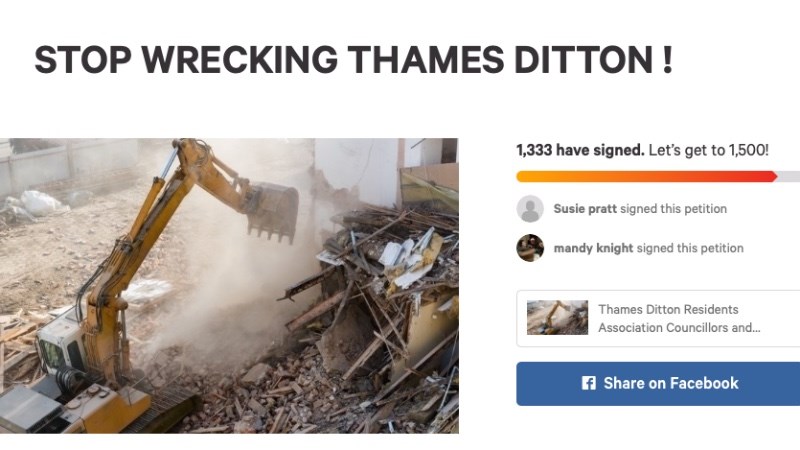Viewport: 800px width, 450px height.
Task: Click the Facebook logo icon
Action: [589, 383]
